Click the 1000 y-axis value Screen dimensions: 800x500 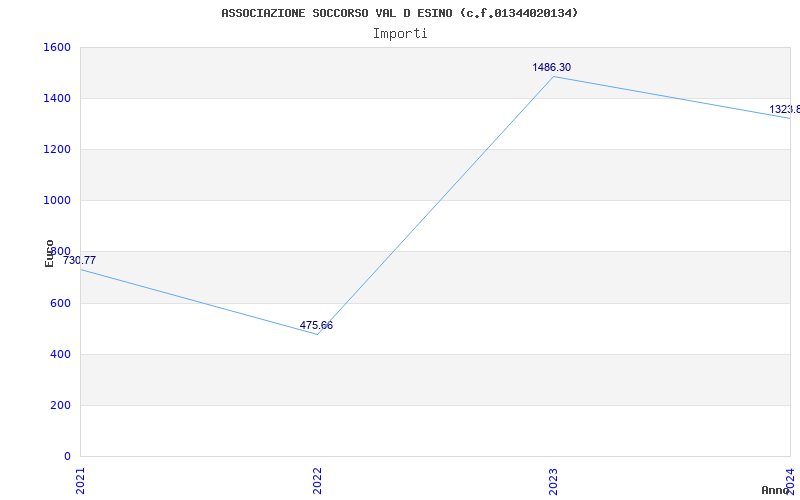[x=57, y=201]
